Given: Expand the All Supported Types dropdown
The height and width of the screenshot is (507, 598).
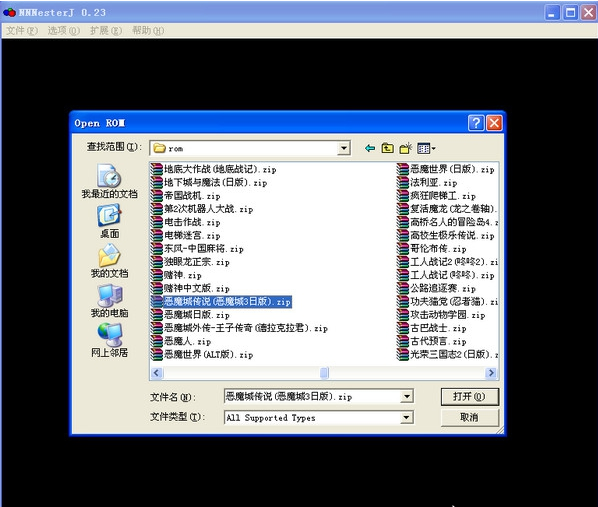Looking at the screenshot, I should click(407, 417).
